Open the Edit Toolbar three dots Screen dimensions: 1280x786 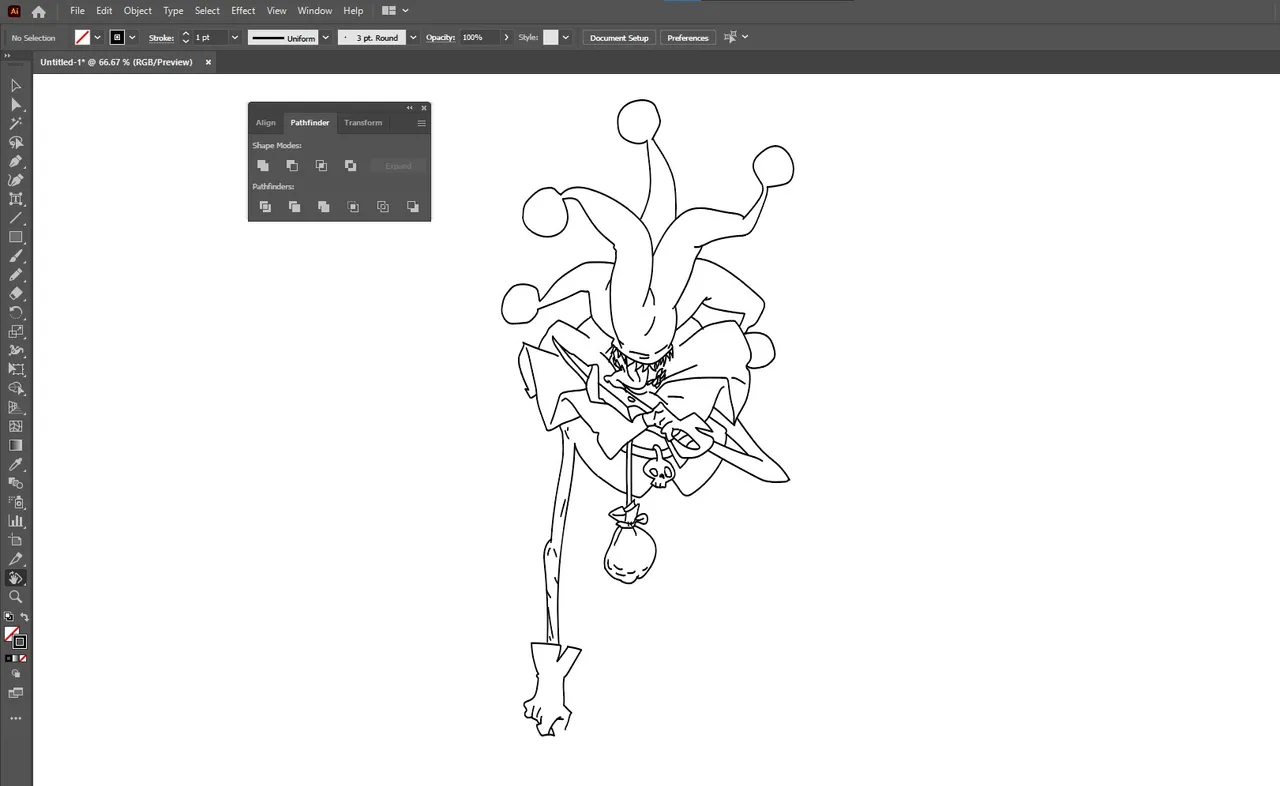point(15,718)
